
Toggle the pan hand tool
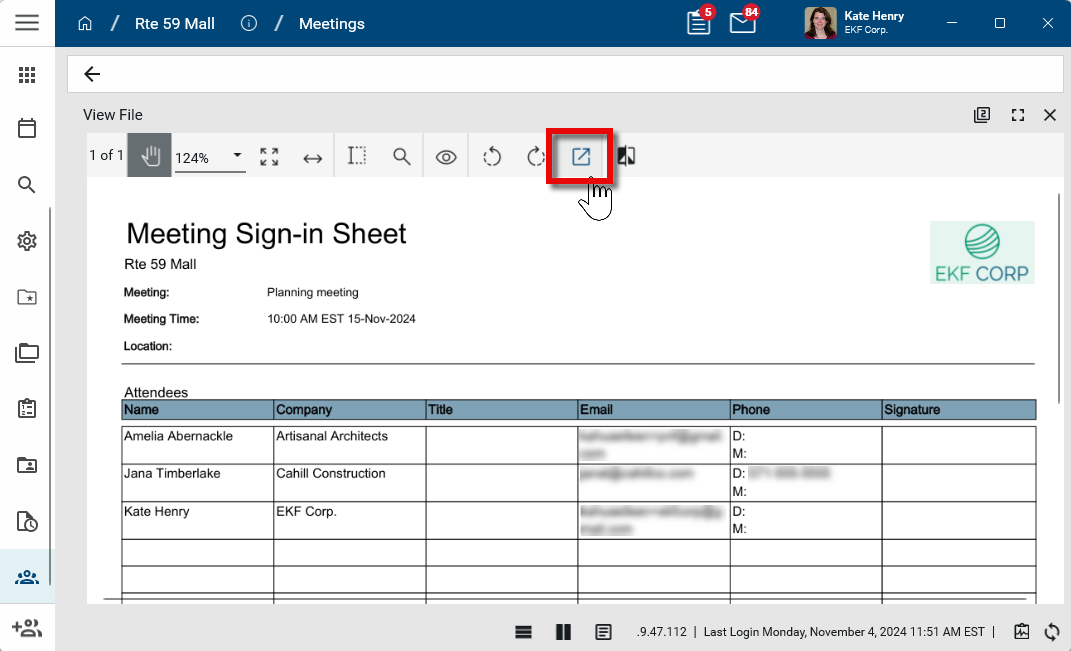coord(150,156)
